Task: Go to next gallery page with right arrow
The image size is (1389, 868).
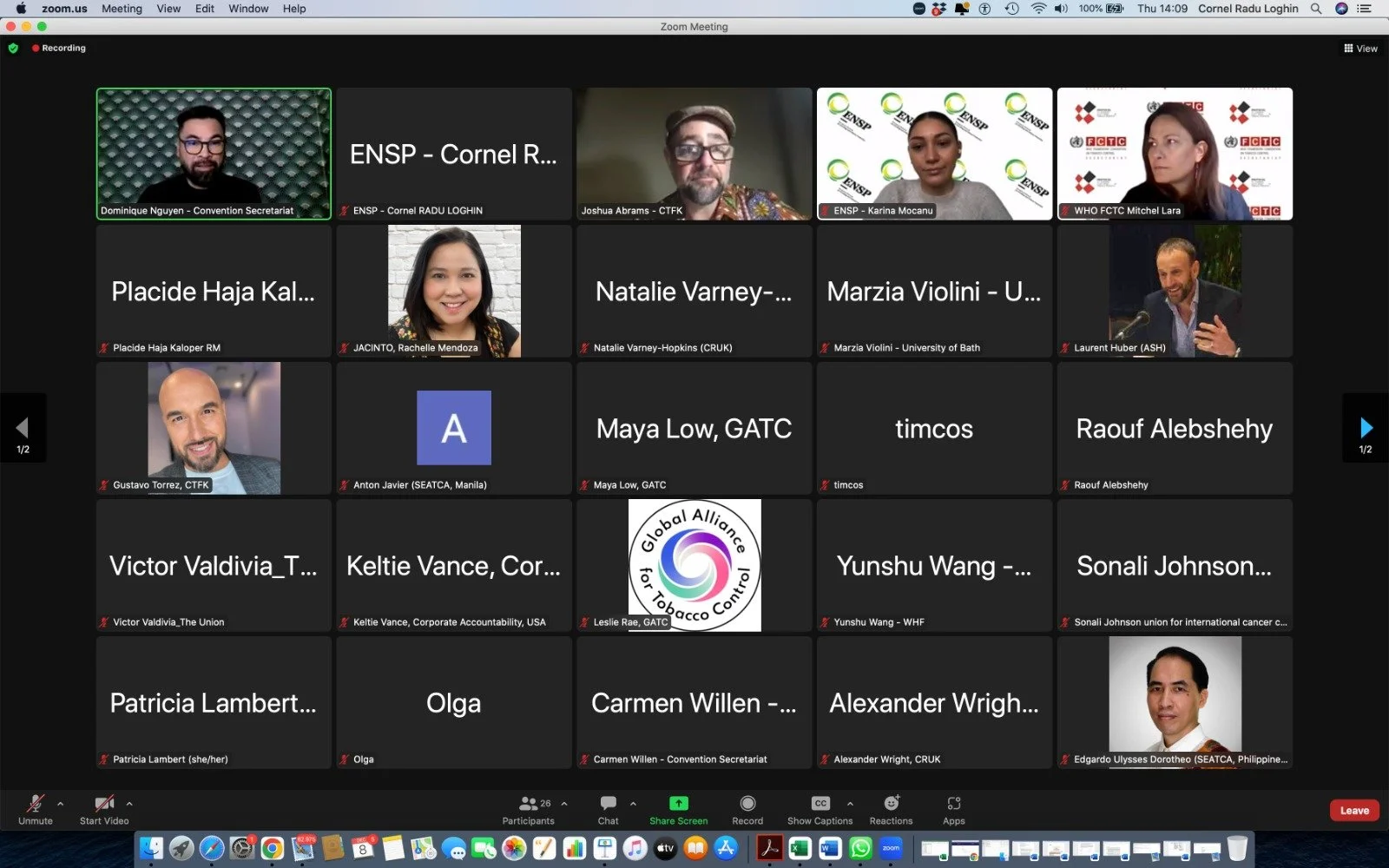Action: 1366,428
